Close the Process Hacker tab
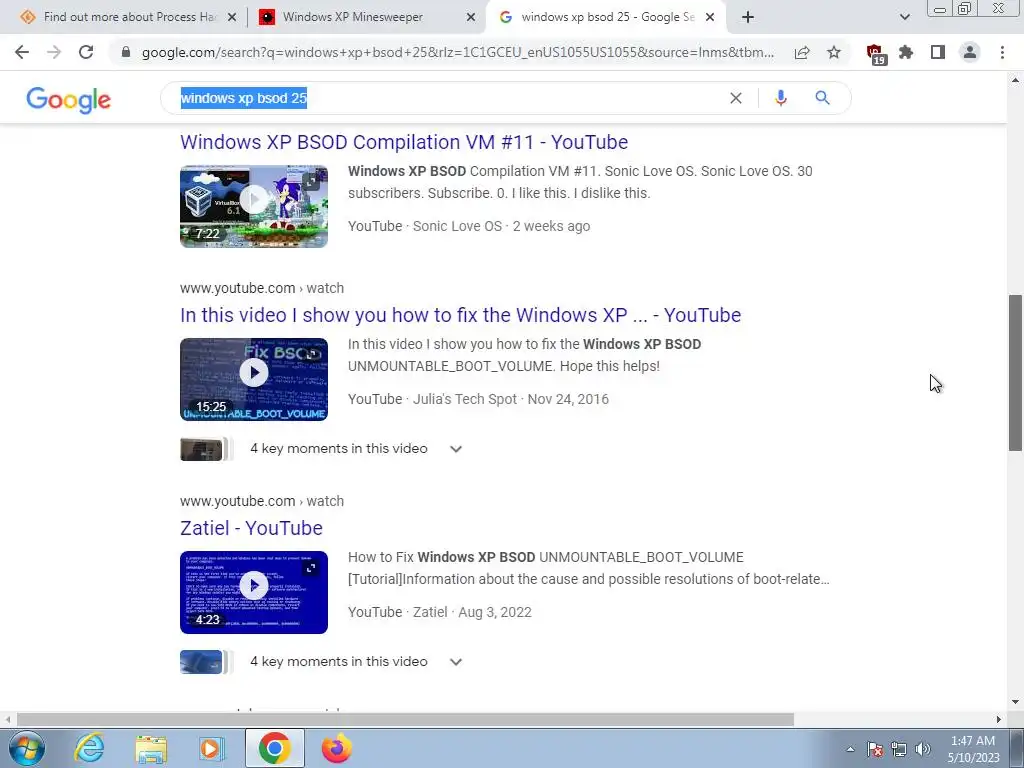This screenshot has width=1024, height=768. point(232,18)
